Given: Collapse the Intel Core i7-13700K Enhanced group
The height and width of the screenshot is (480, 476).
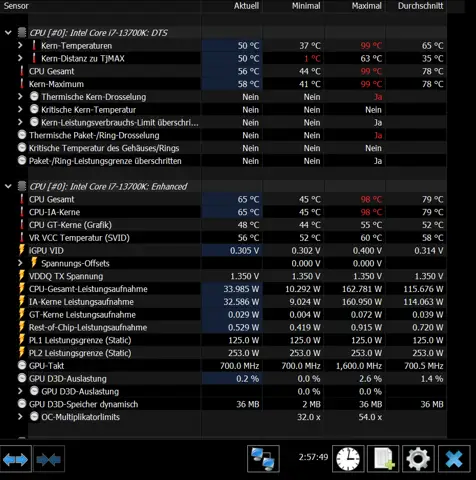Looking at the screenshot, I should [x=8, y=186].
